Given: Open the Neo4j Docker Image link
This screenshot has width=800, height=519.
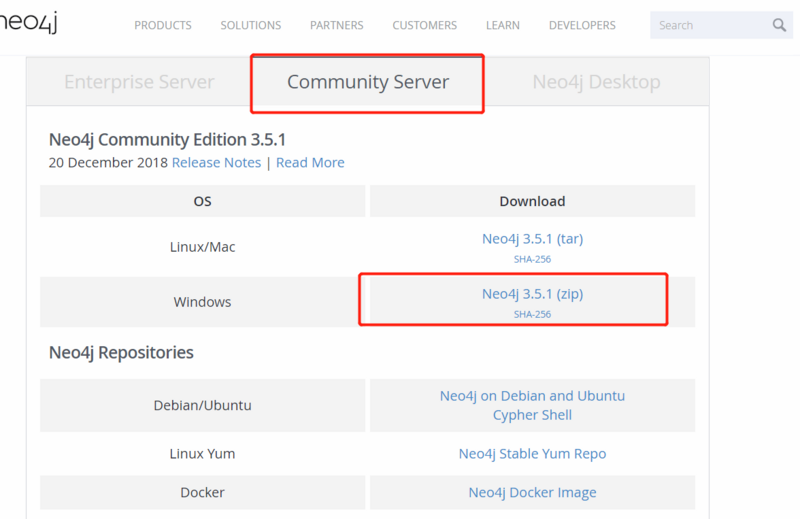Looking at the screenshot, I should coord(532,492).
